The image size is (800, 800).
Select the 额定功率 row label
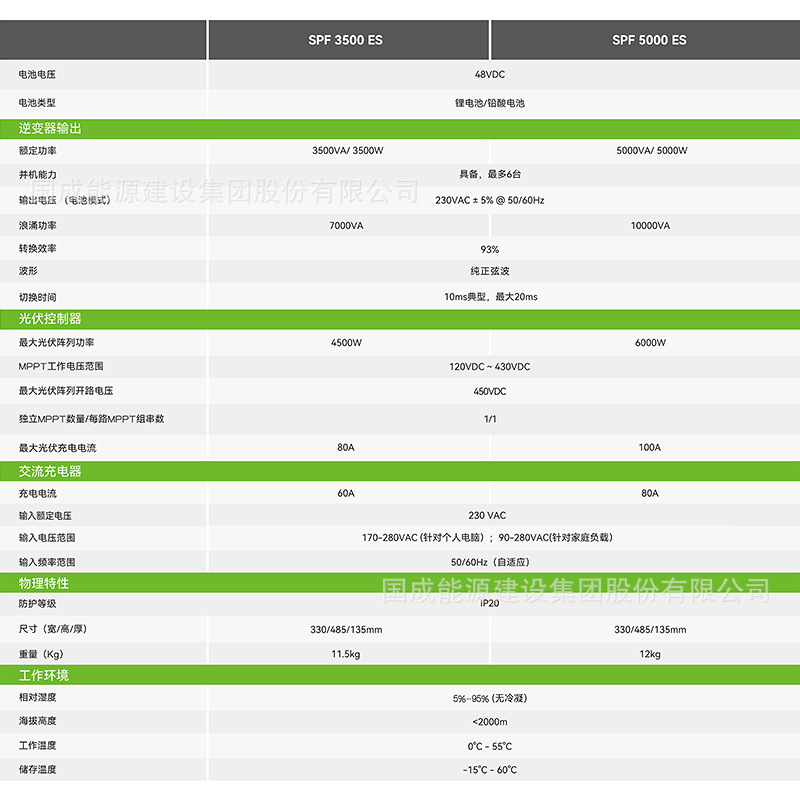tap(37, 151)
